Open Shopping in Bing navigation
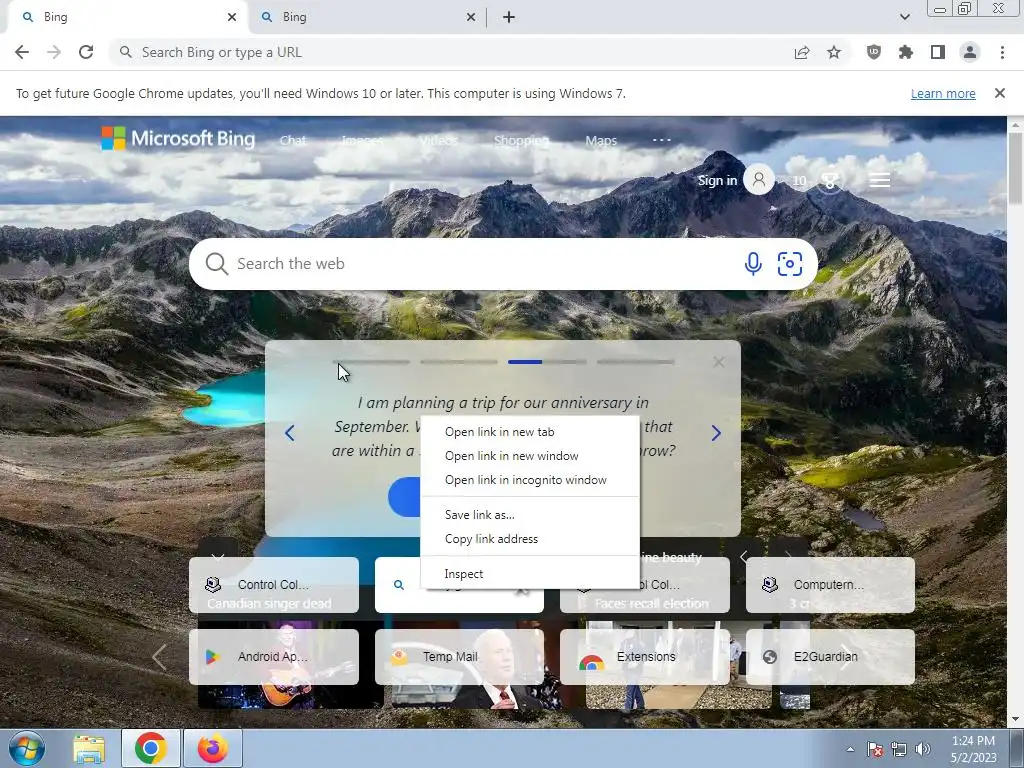 click(x=521, y=140)
